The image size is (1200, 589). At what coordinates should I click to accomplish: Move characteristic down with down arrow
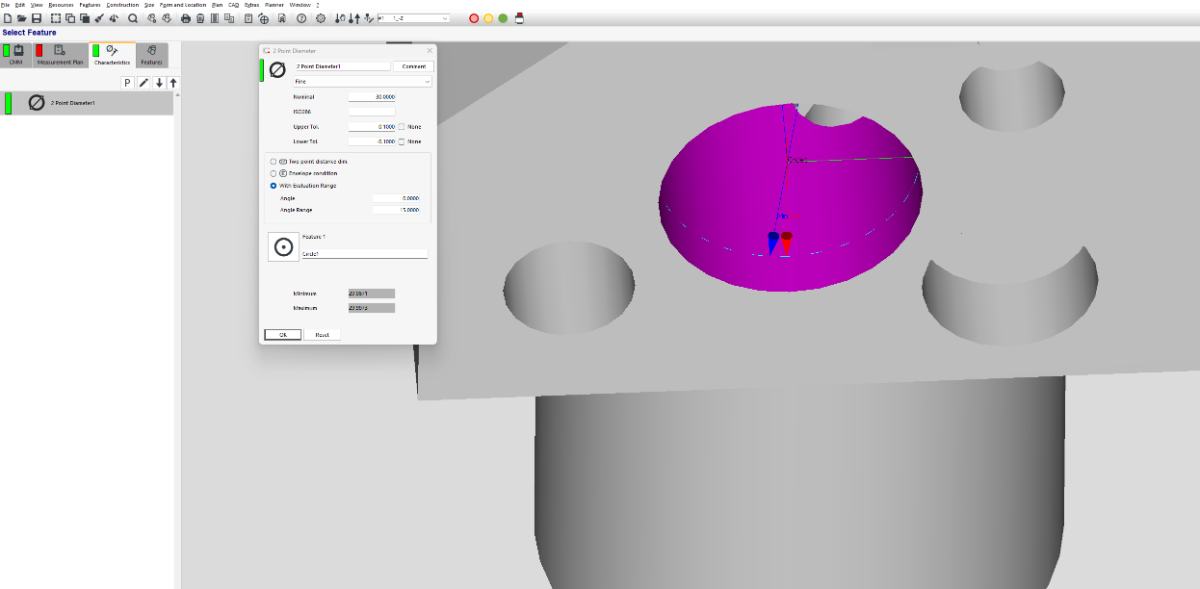159,83
